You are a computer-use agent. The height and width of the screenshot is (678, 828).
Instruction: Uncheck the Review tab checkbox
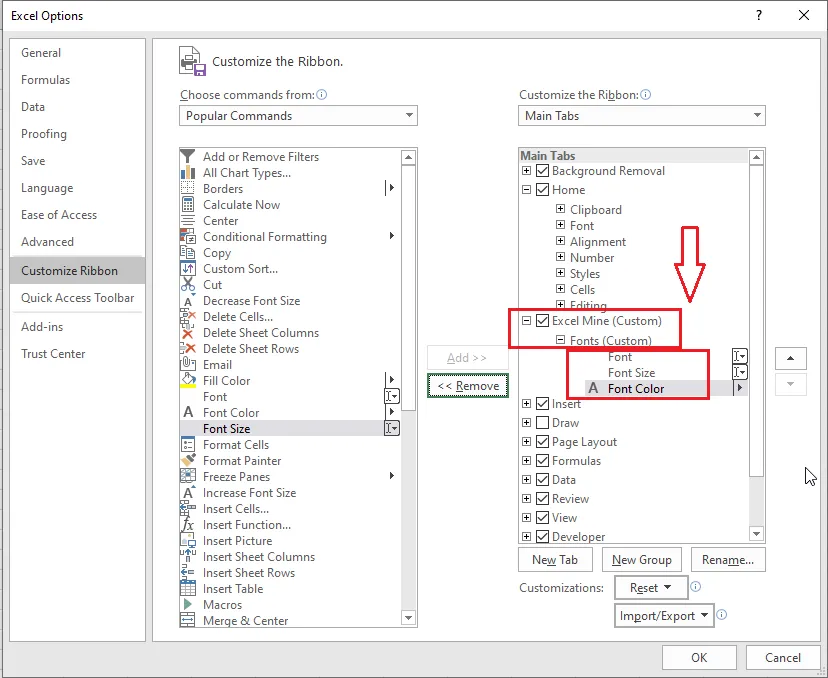542,498
